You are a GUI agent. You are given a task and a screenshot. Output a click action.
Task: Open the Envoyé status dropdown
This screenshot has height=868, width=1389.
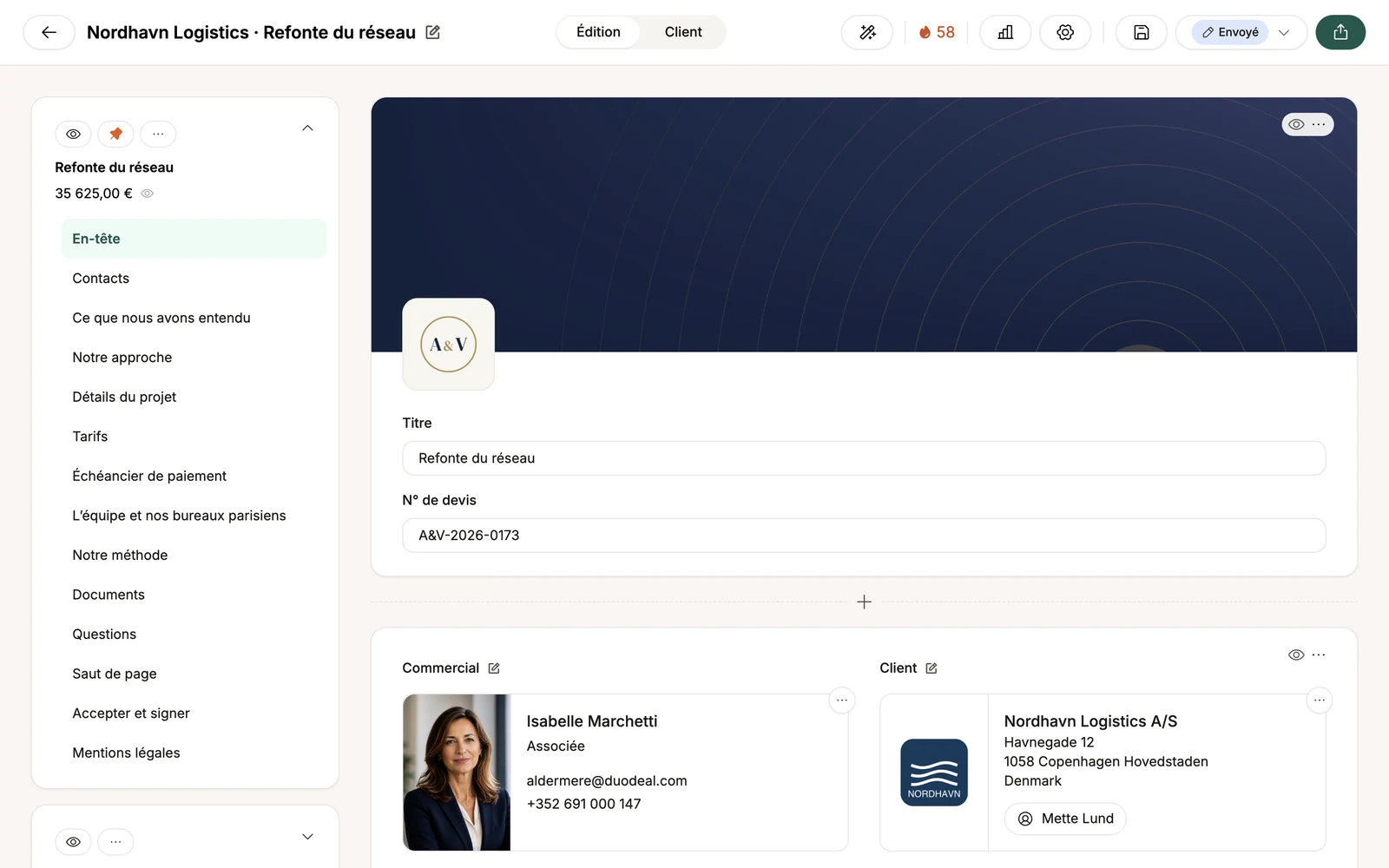click(1241, 32)
